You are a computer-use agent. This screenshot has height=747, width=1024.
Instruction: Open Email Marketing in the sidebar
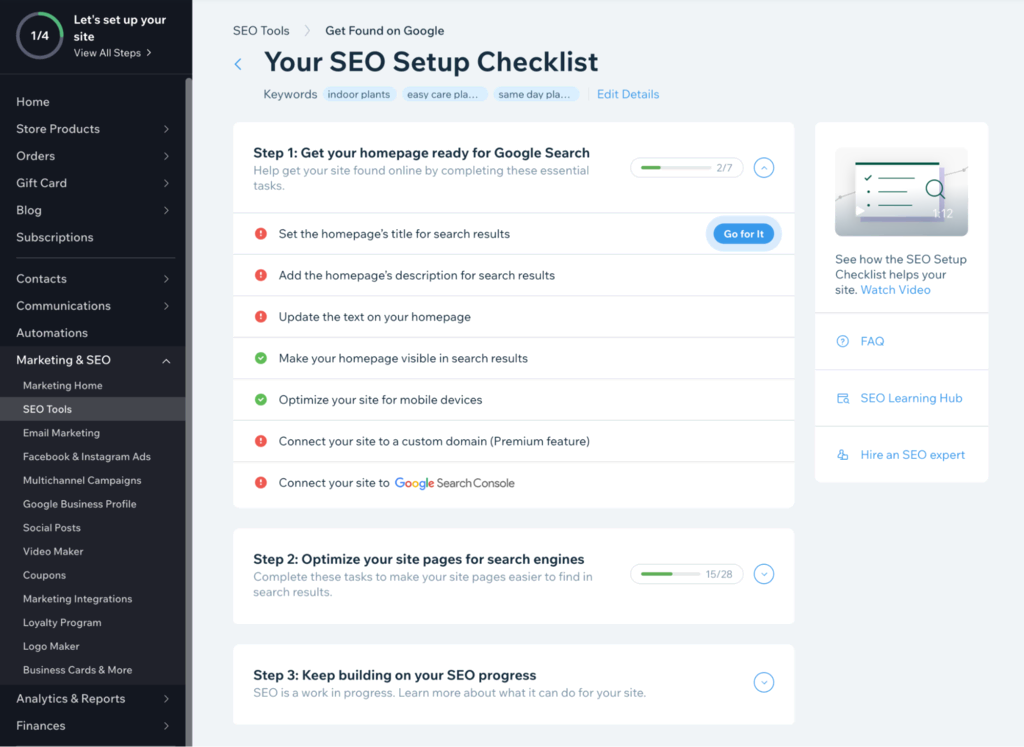pos(61,433)
